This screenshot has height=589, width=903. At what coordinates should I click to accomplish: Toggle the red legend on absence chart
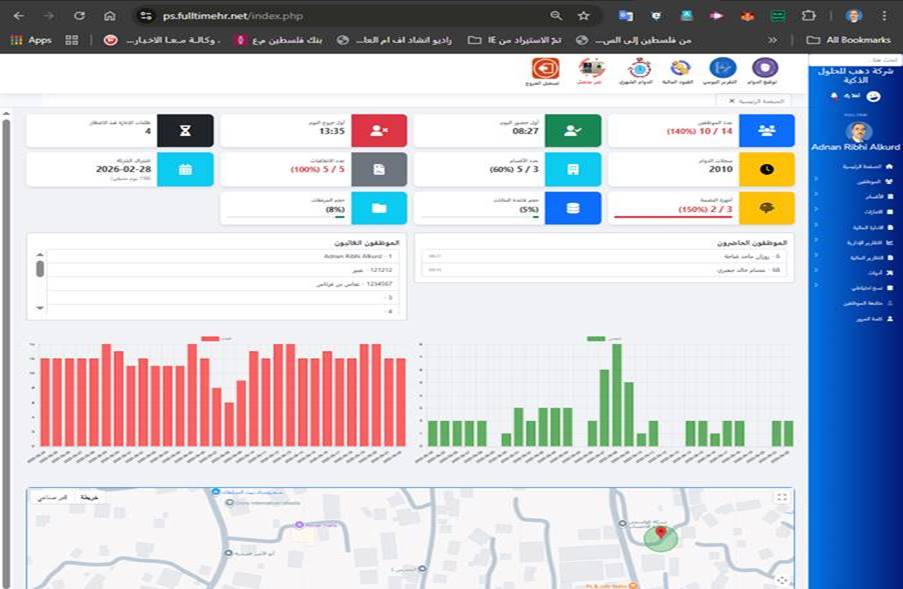point(210,339)
